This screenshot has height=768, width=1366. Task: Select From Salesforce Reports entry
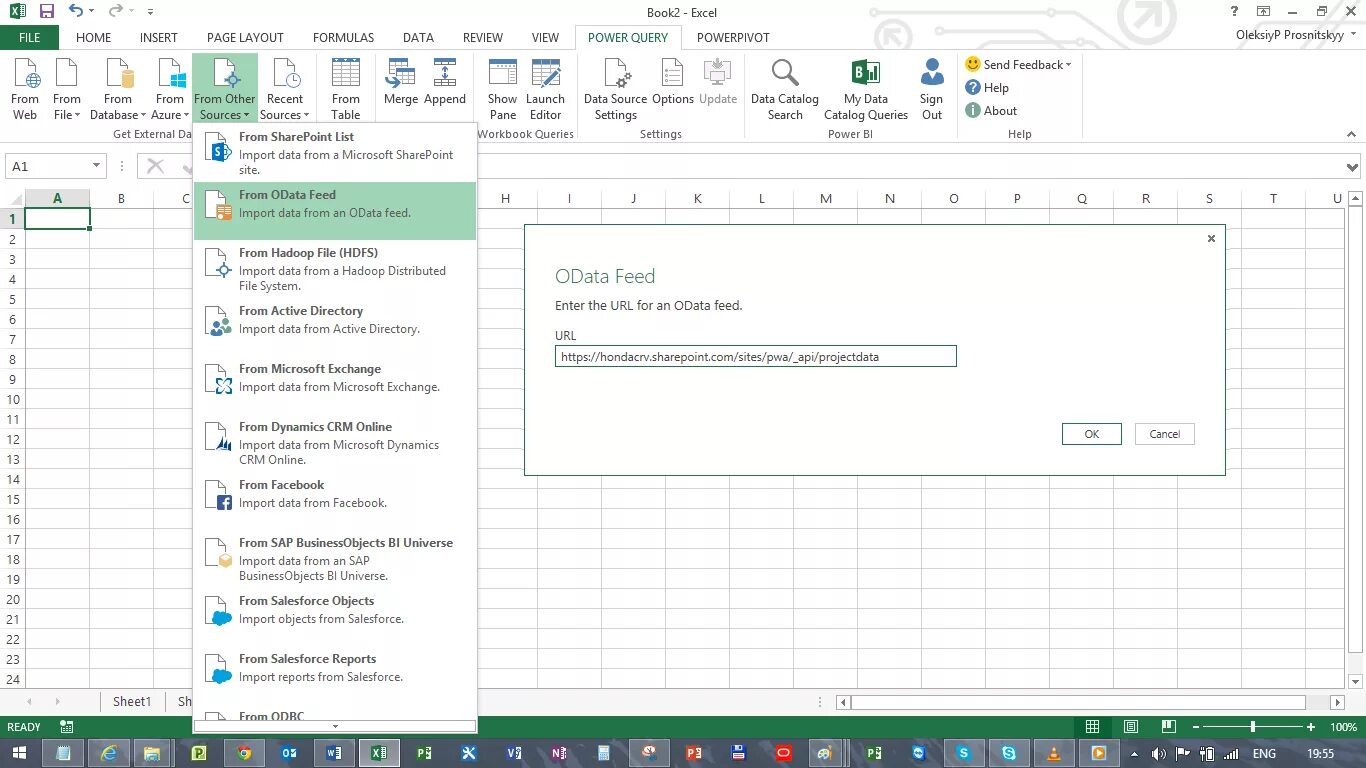point(335,674)
